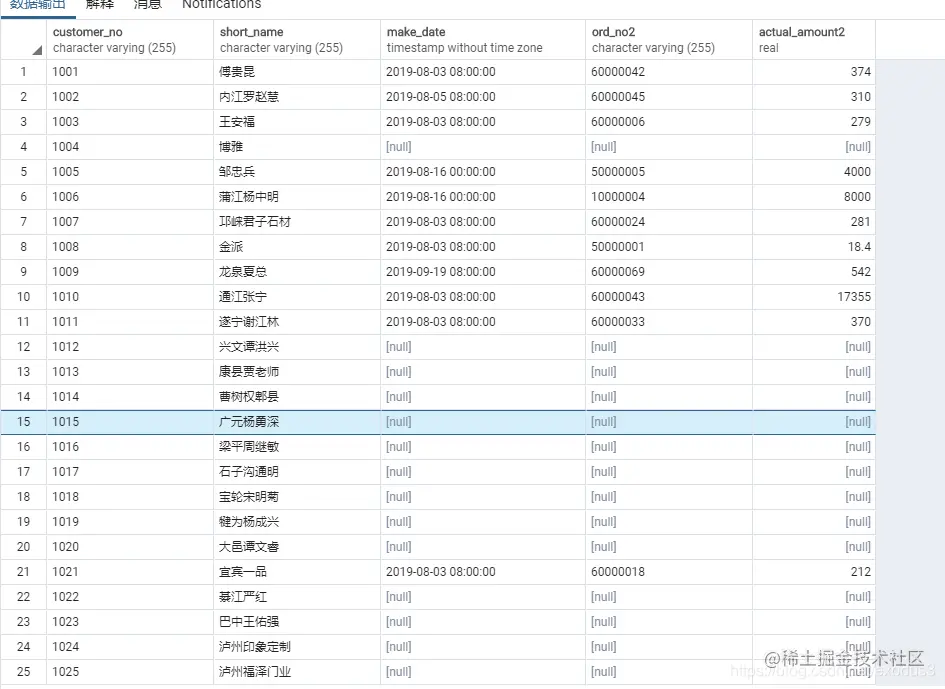Click short_name cell 梁平周继敏

(x=297, y=447)
